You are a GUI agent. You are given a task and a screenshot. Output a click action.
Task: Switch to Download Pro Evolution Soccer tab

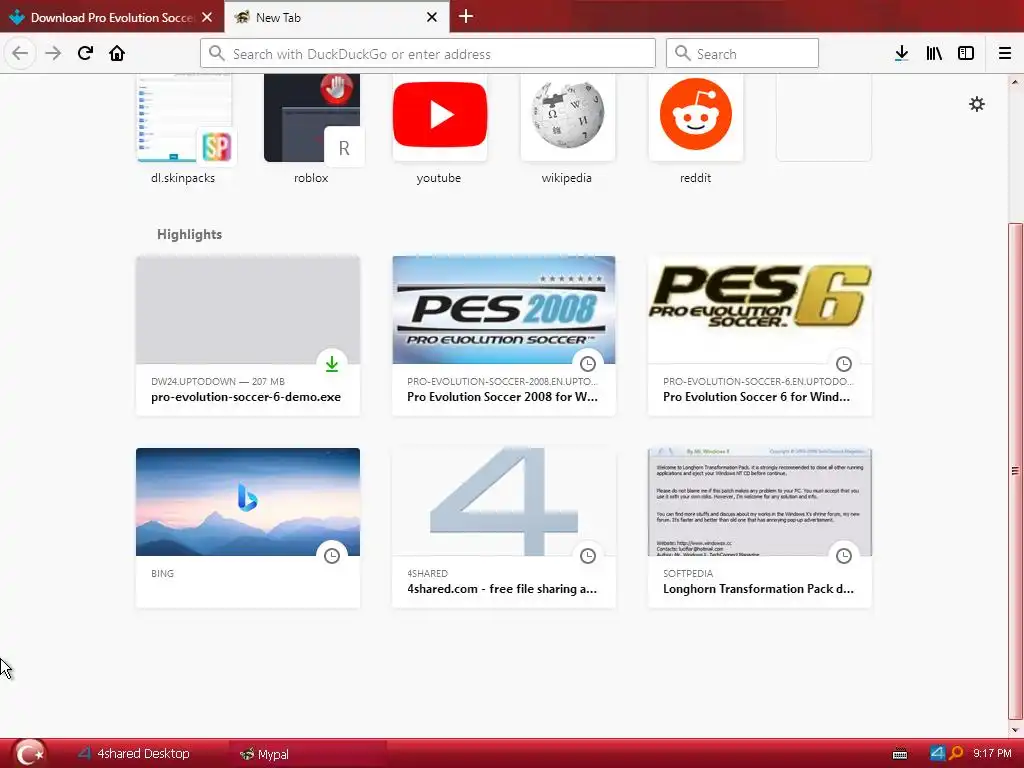112,17
